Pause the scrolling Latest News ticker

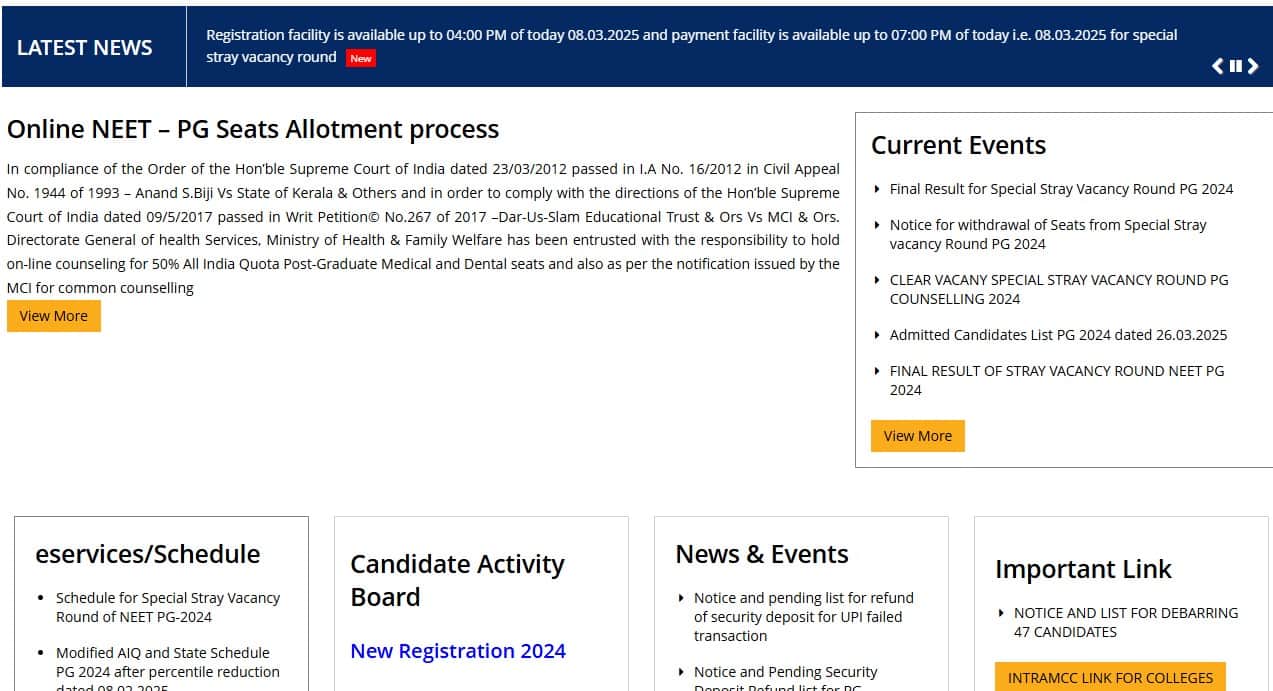(1235, 65)
